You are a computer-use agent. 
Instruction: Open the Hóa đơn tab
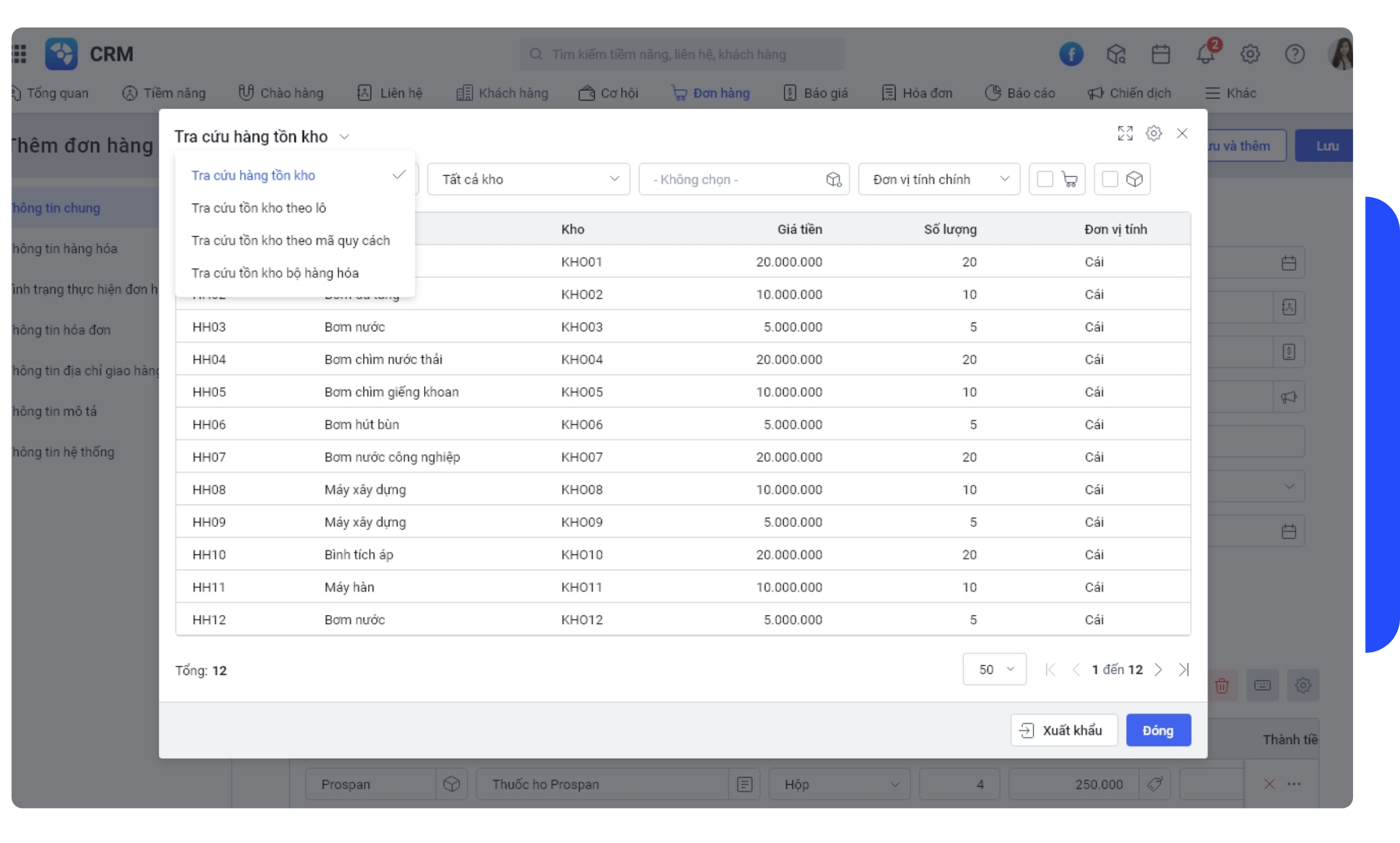917,93
